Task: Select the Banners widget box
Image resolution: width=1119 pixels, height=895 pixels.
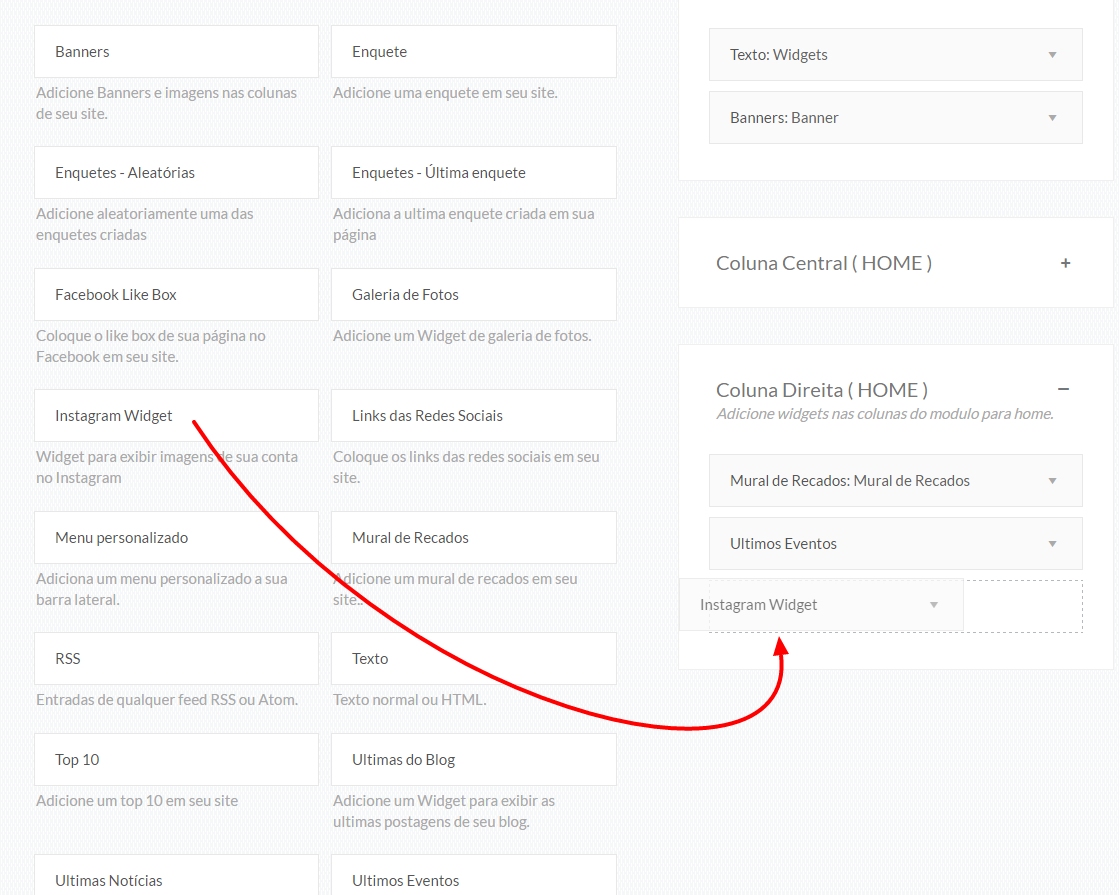Action: 176,52
